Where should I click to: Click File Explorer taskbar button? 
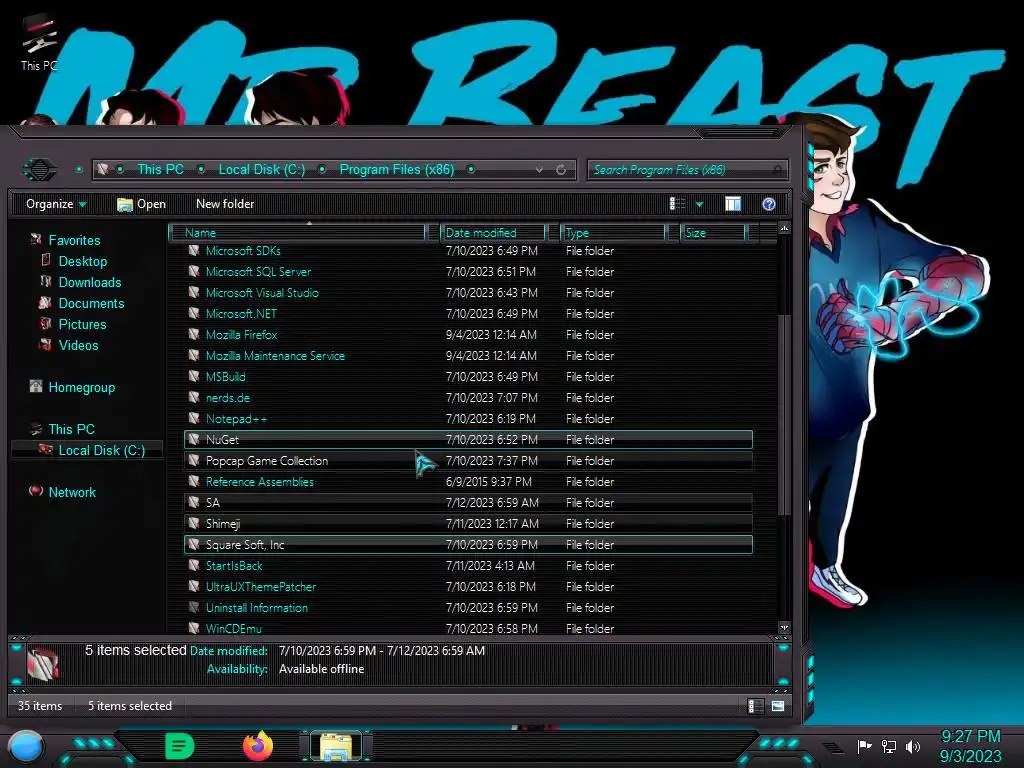tap(336, 746)
